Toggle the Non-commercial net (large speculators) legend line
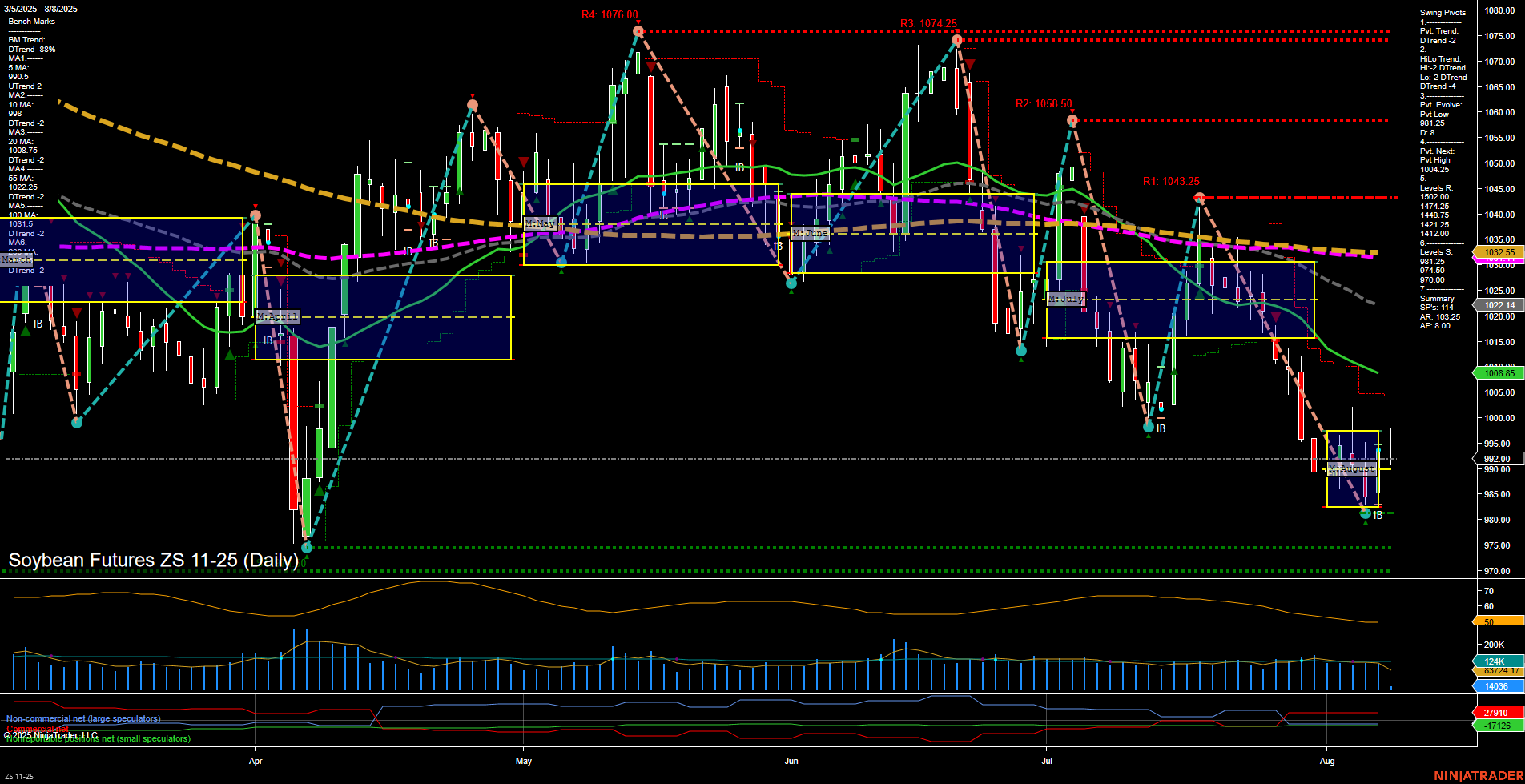Screen dimensions: 1525x784 click(82, 718)
